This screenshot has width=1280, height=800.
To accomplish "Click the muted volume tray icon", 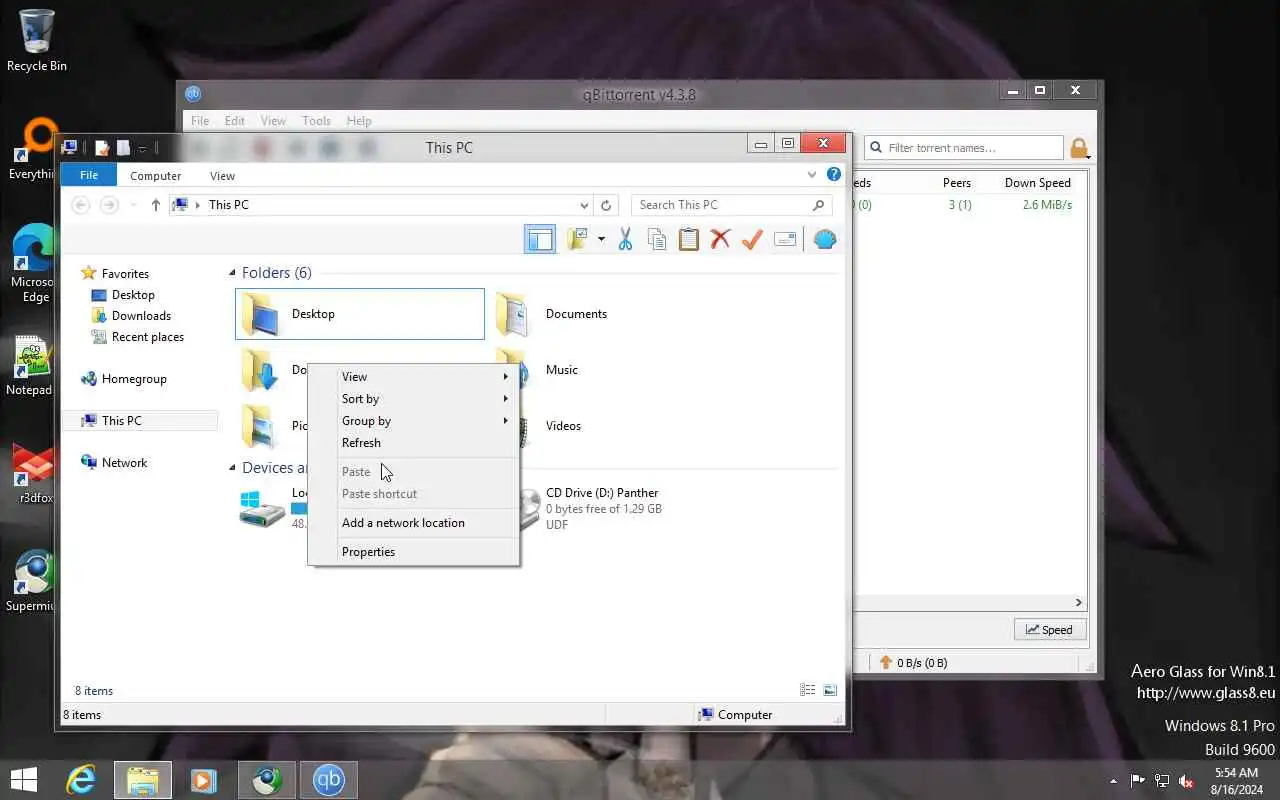I will coord(1186,781).
